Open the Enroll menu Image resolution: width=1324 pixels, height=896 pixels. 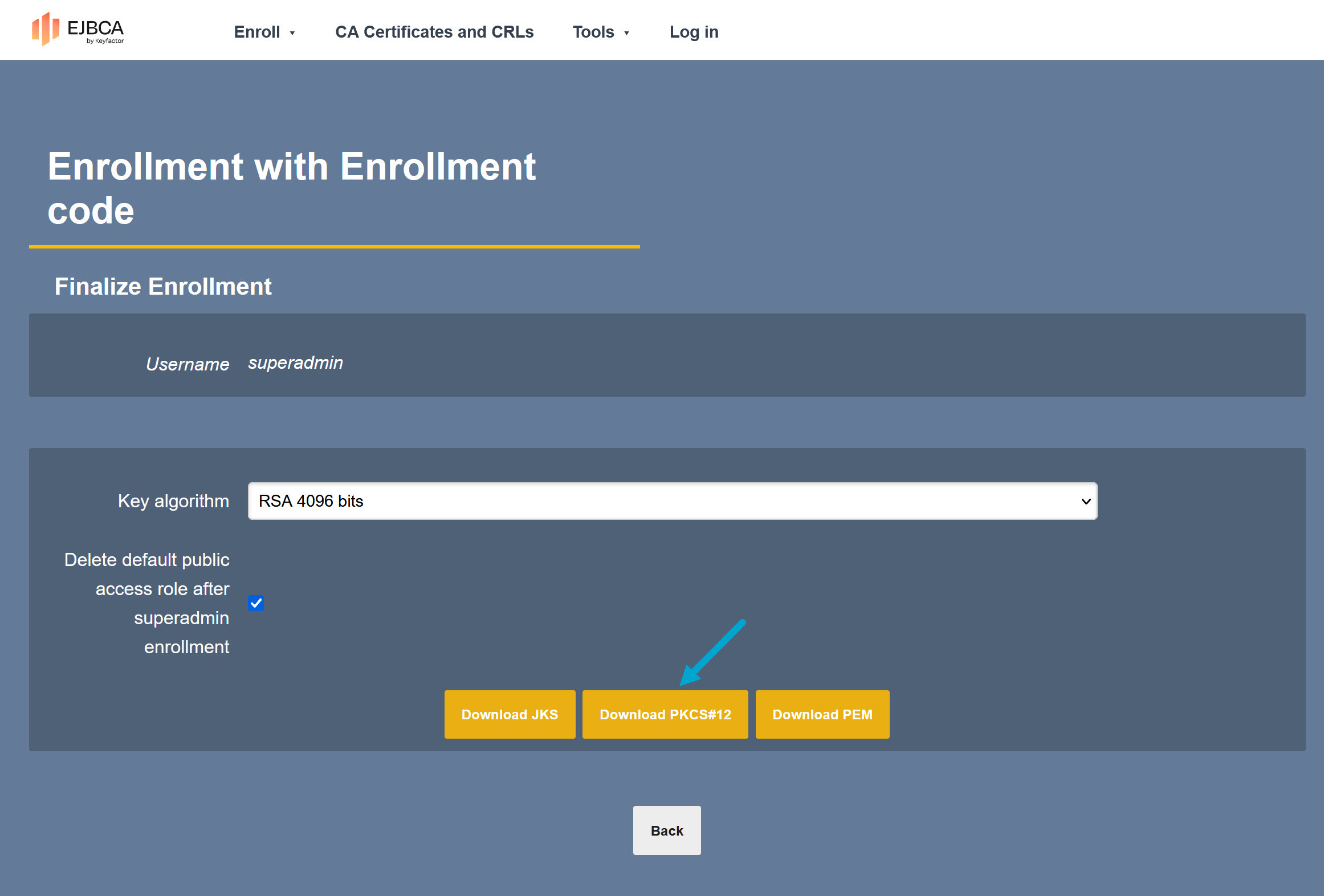[257, 32]
